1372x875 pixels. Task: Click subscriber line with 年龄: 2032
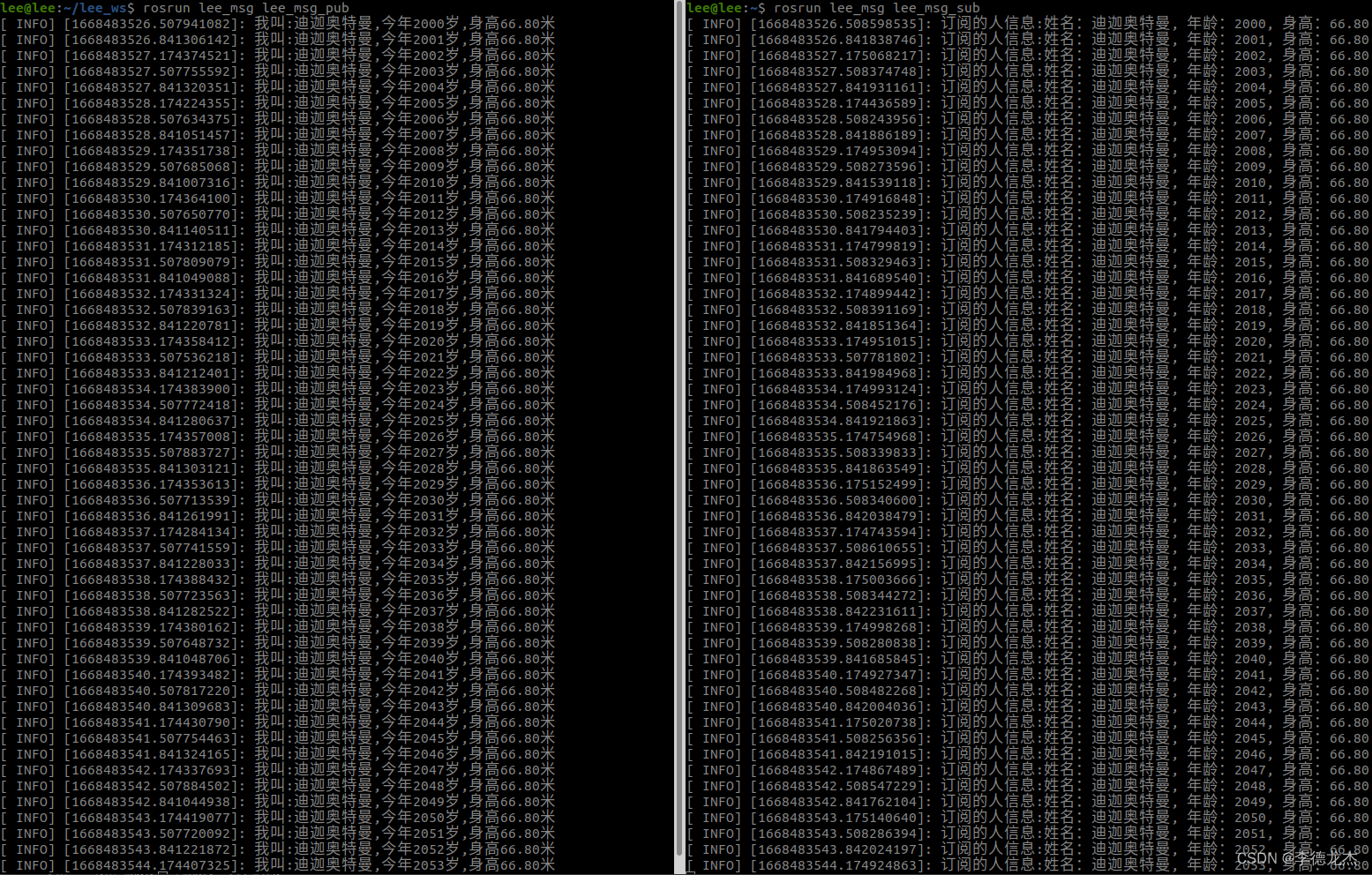(1029, 532)
